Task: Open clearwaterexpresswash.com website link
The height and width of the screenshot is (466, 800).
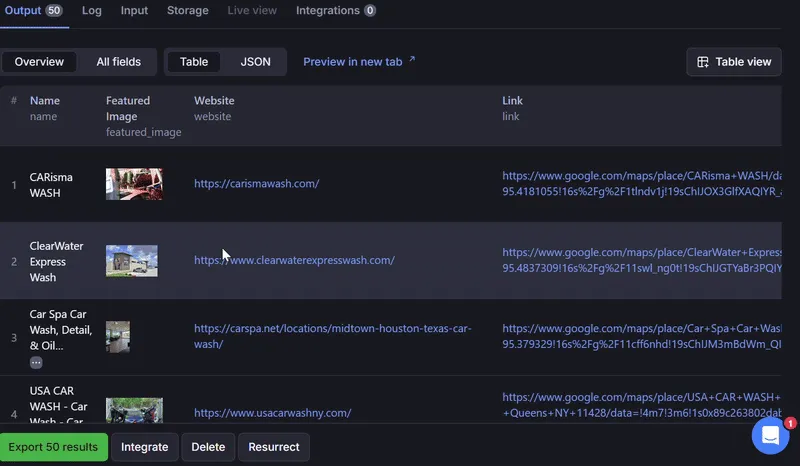Action: coord(294,260)
